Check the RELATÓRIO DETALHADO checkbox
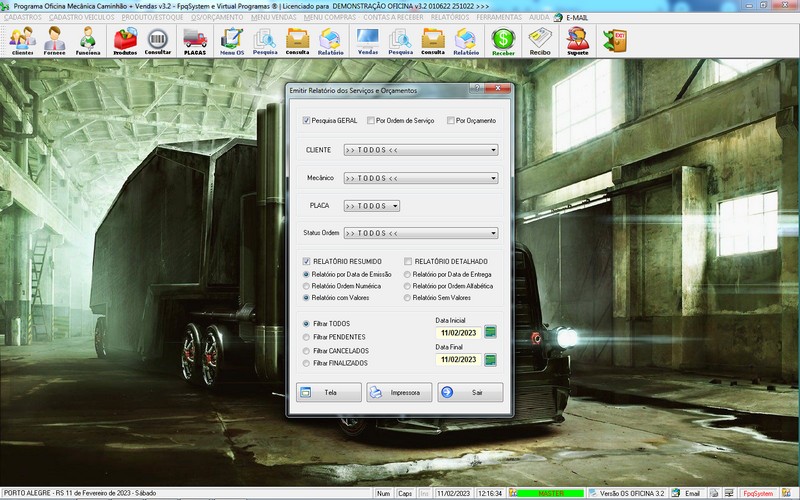The image size is (800, 500). coord(408,261)
